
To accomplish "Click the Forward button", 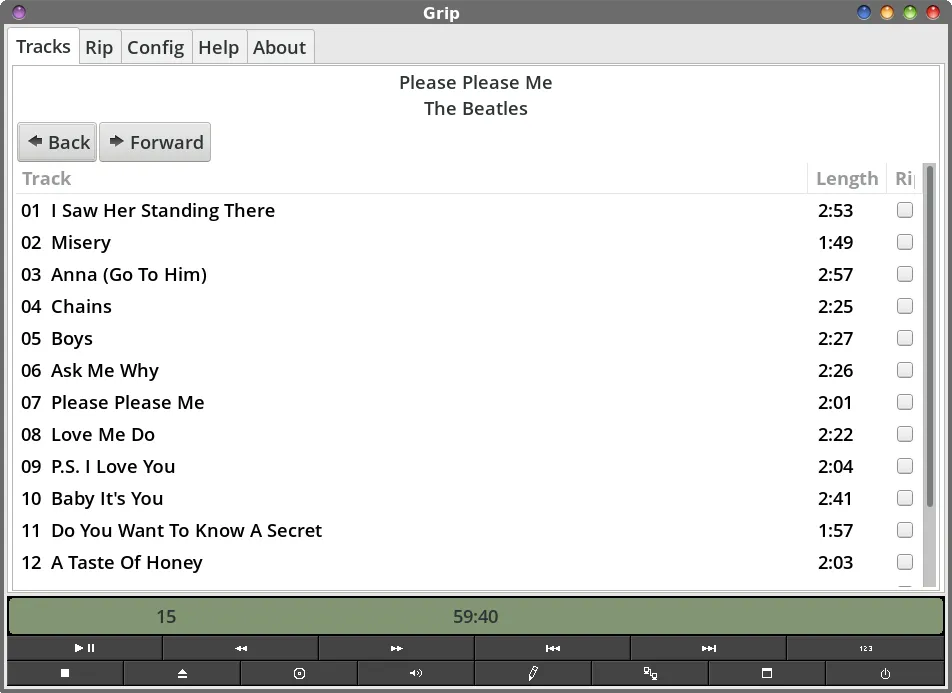I will point(155,142).
